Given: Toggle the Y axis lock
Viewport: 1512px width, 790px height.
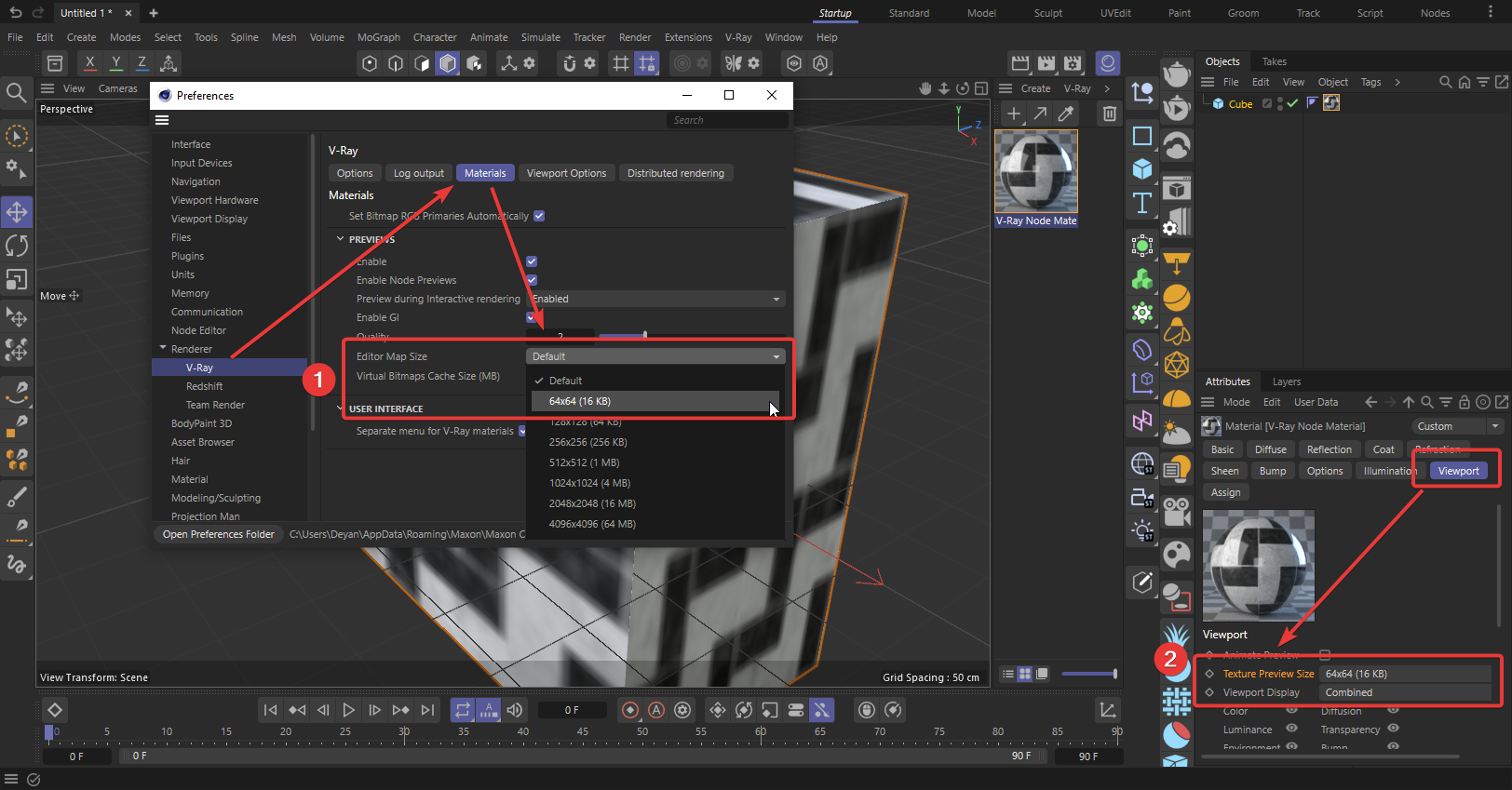Looking at the screenshot, I should tap(115, 62).
